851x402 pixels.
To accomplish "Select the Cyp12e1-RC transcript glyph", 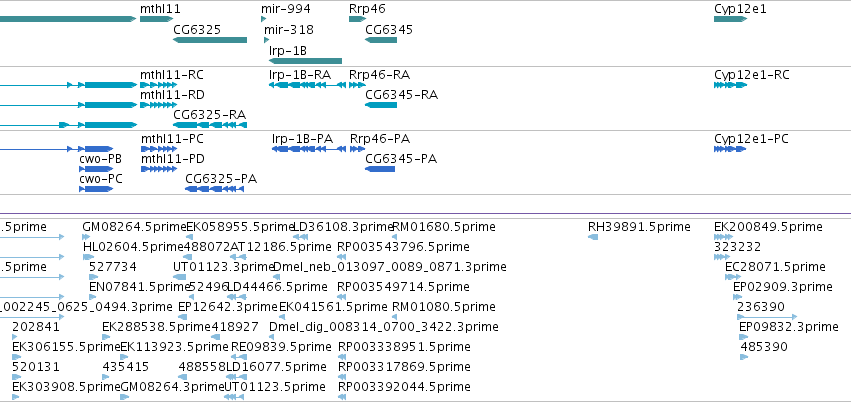I will point(731,85).
